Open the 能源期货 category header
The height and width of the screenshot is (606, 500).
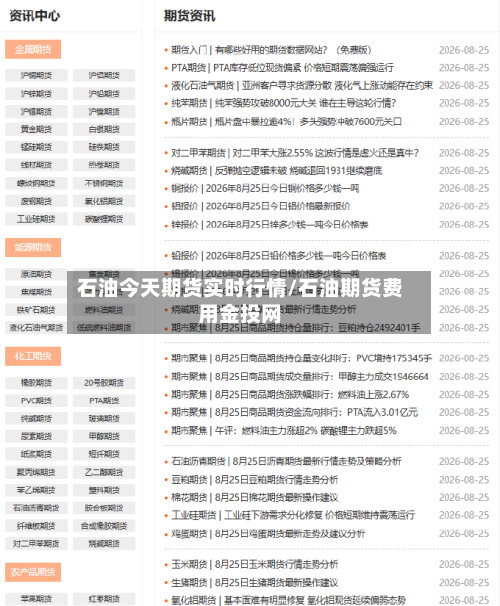(33, 247)
